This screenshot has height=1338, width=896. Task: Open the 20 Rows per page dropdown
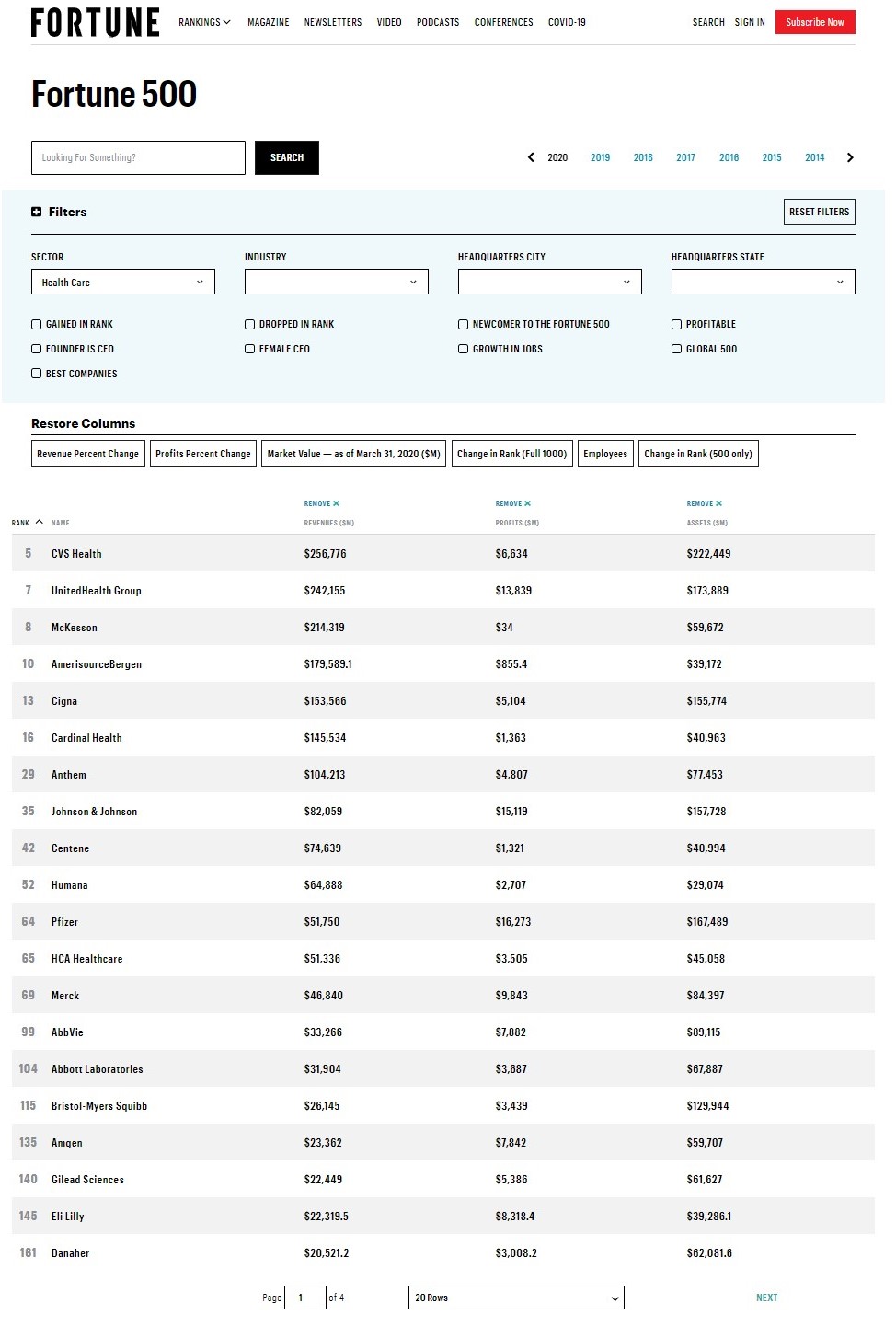coord(516,1298)
